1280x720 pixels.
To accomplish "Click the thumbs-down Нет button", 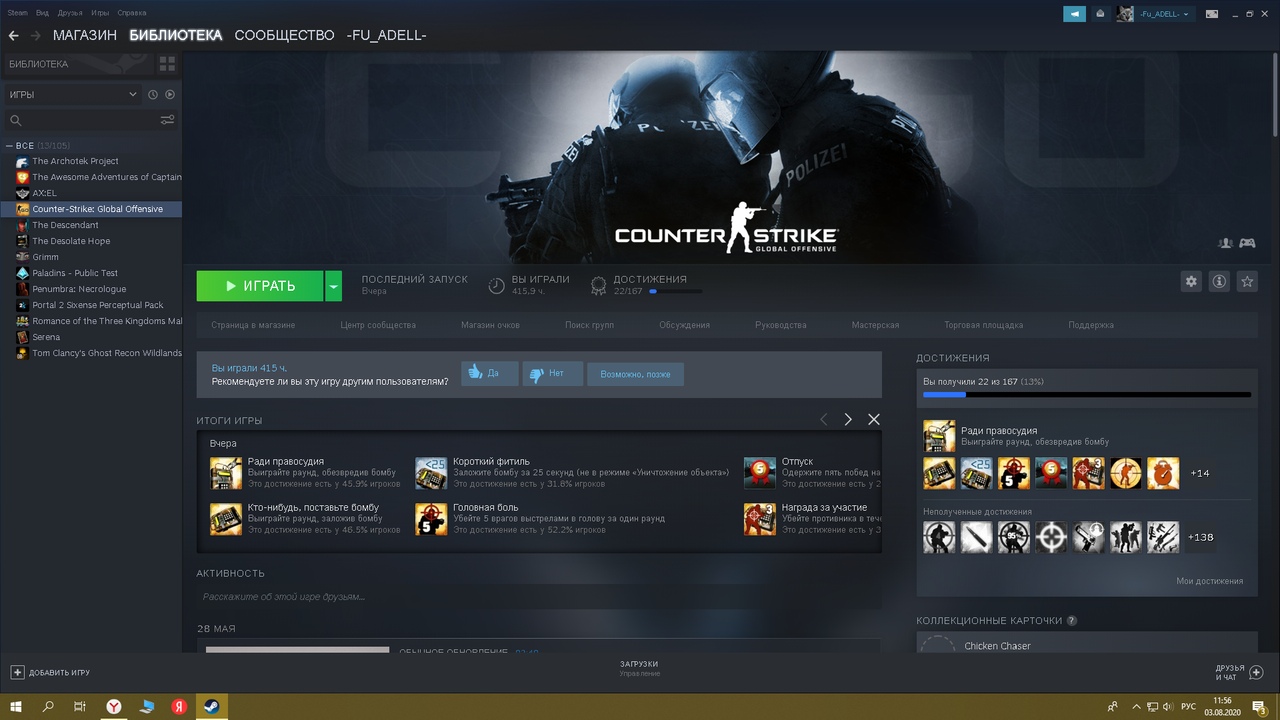I will tap(553, 374).
